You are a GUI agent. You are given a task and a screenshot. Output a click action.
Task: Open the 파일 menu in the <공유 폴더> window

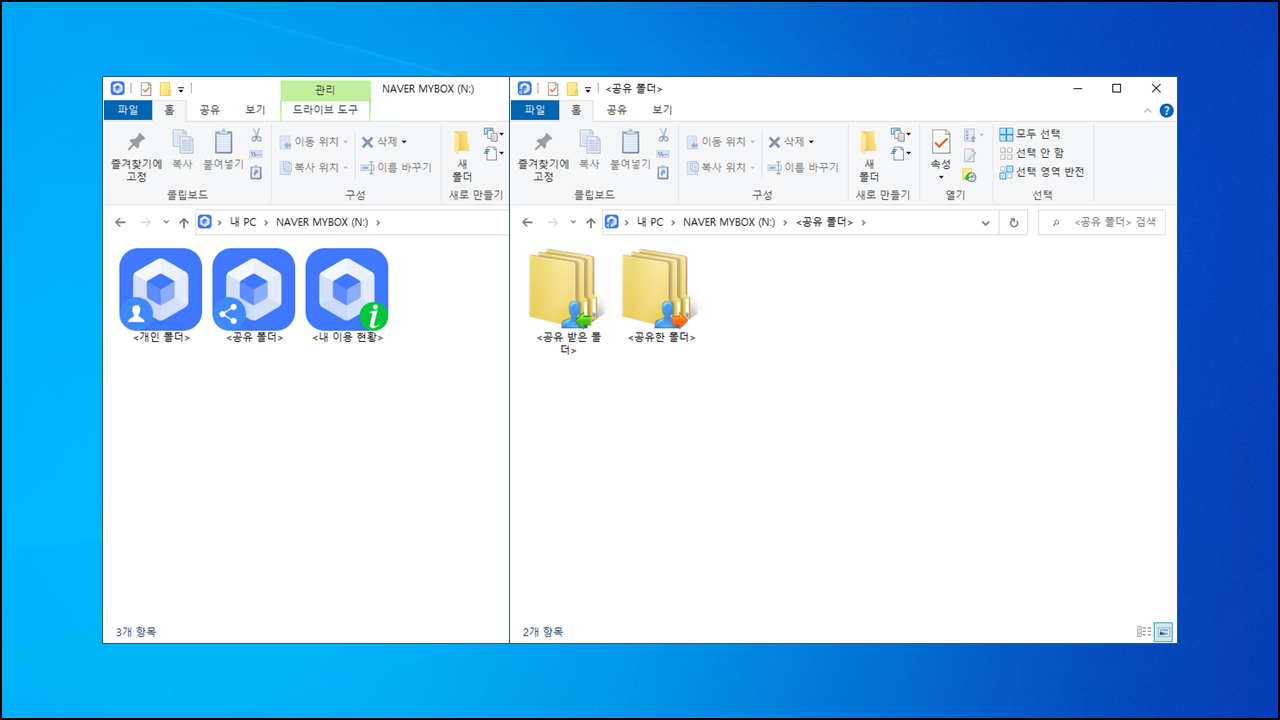point(535,110)
